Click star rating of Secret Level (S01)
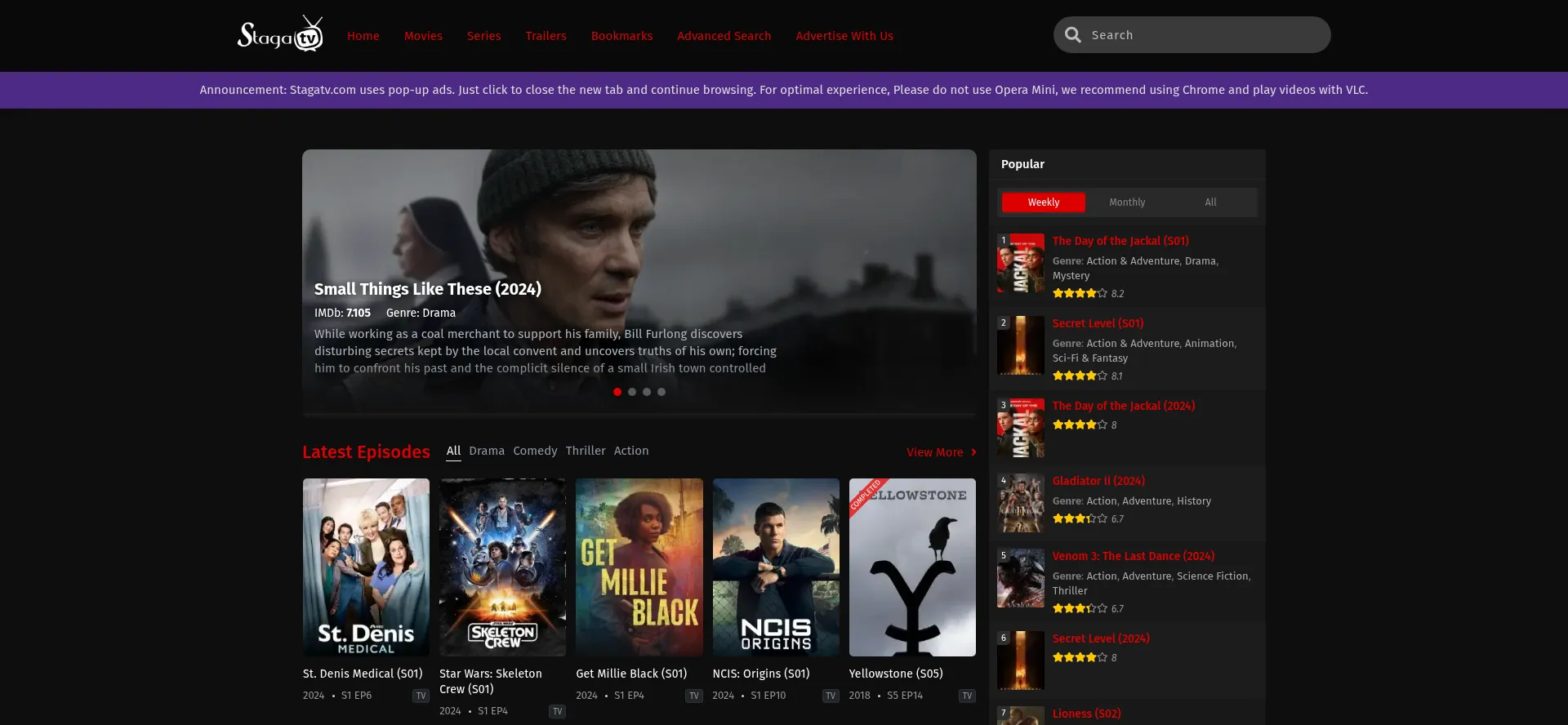This screenshot has height=725, width=1568. 1080,376
